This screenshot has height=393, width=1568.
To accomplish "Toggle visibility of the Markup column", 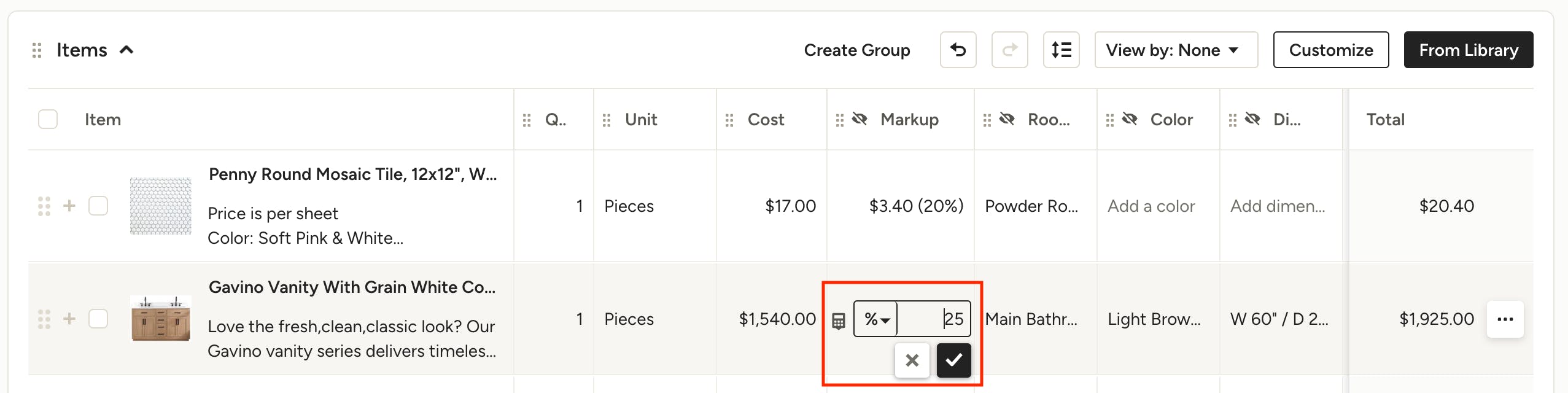I will click(x=860, y=119).
